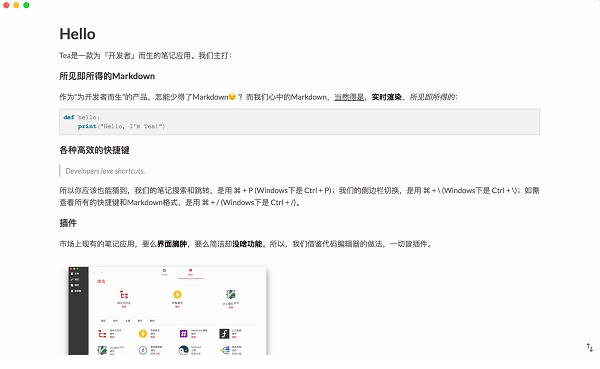Viewport: 600px width, 369px height.
Task: Close the window with the red button
Action: click(x=6, y=5)
